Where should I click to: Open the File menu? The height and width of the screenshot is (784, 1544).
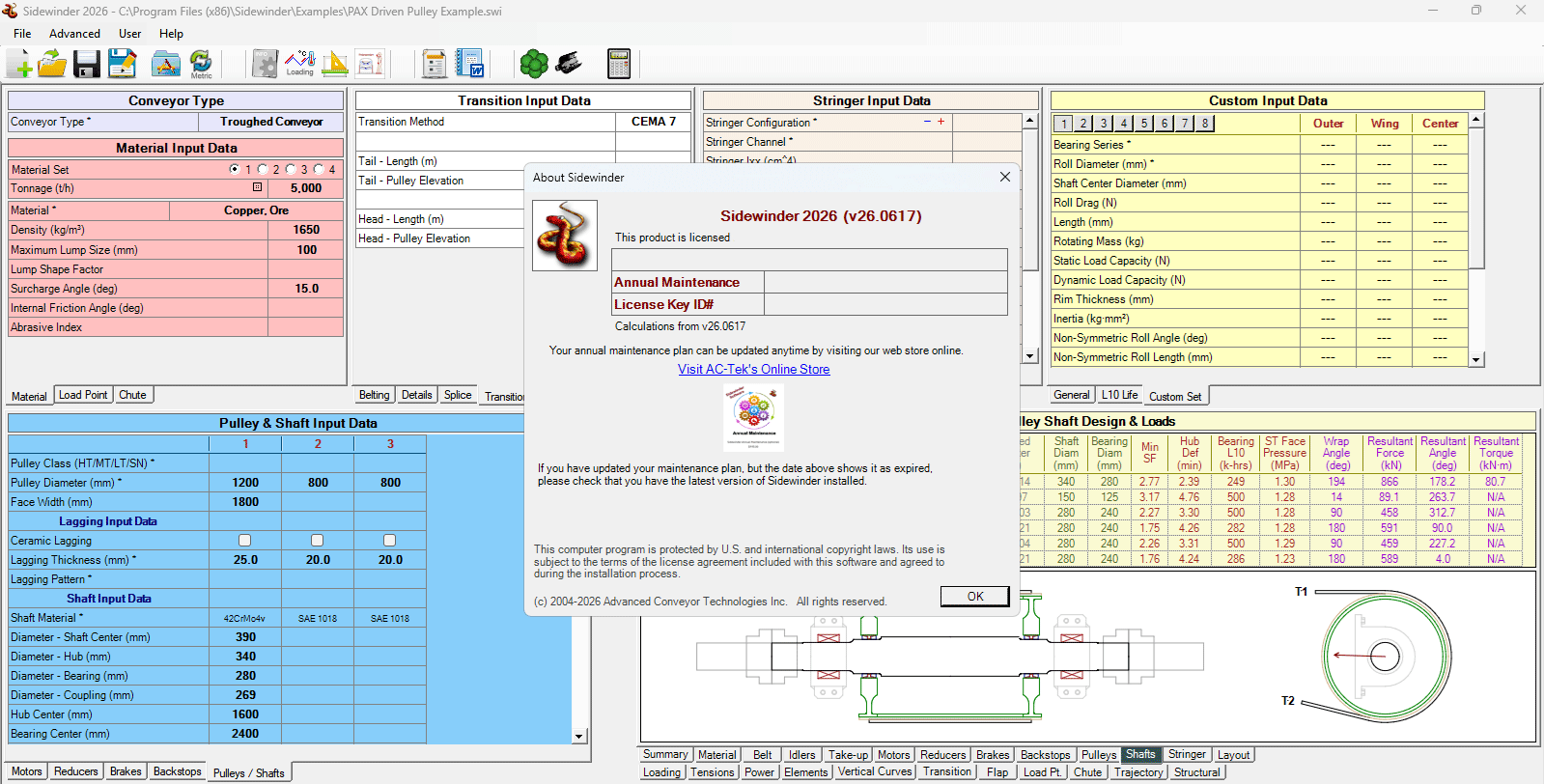(x=22, y=34)
